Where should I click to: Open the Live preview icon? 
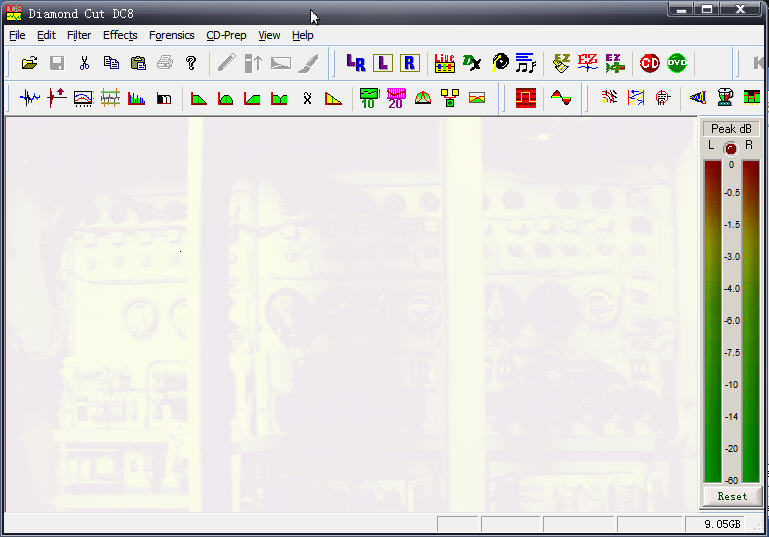click(444, 63)
